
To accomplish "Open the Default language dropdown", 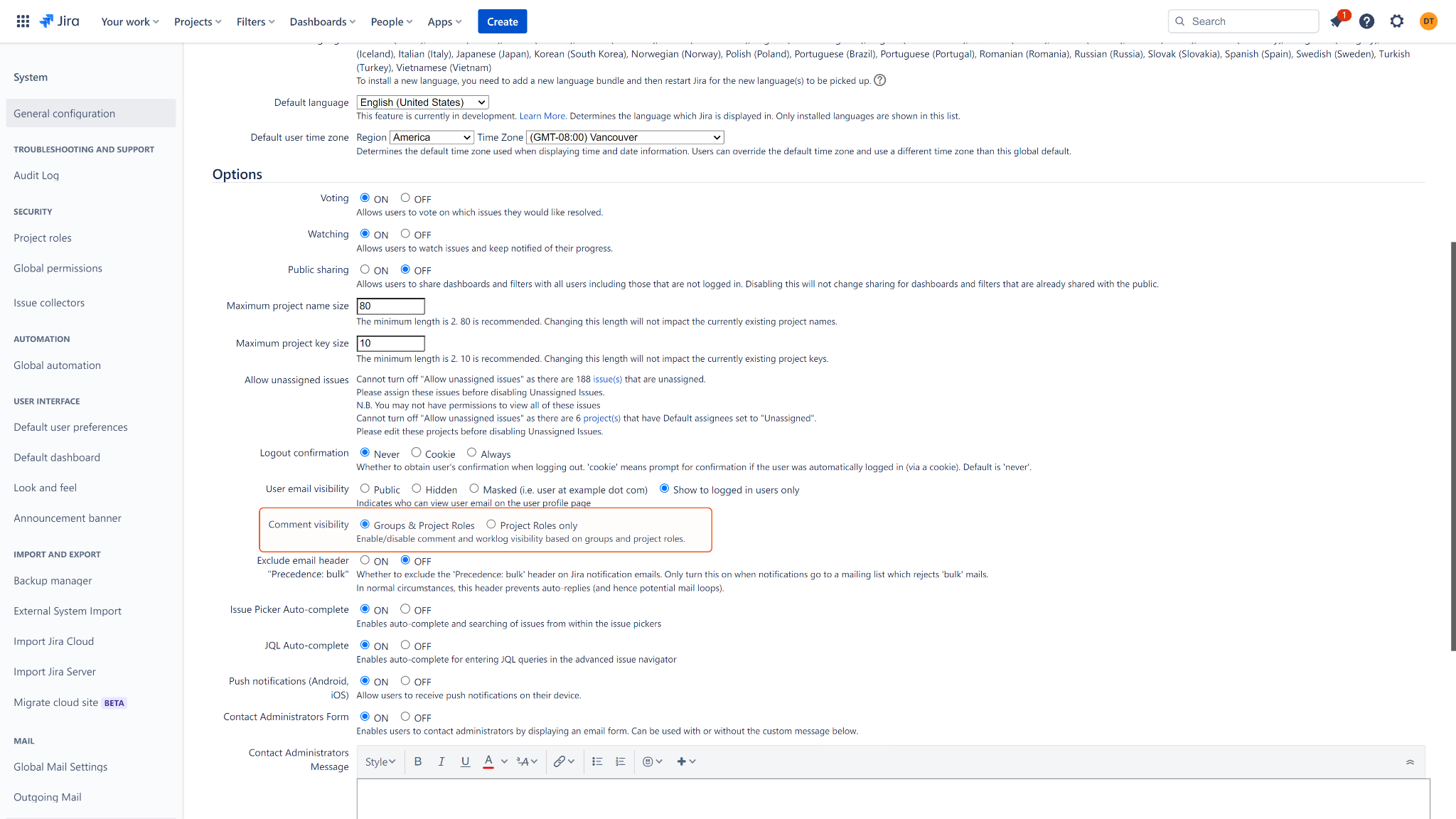I will (422, 102).
